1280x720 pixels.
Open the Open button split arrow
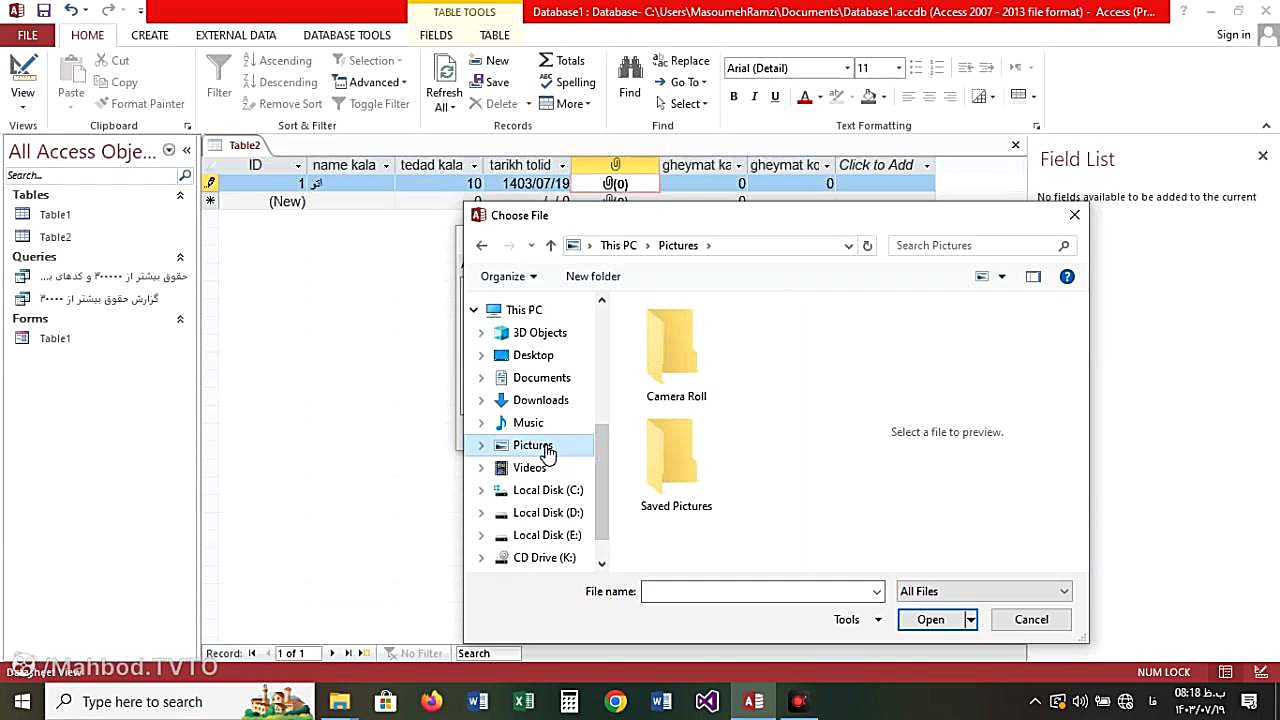click(x=970, y=620)
